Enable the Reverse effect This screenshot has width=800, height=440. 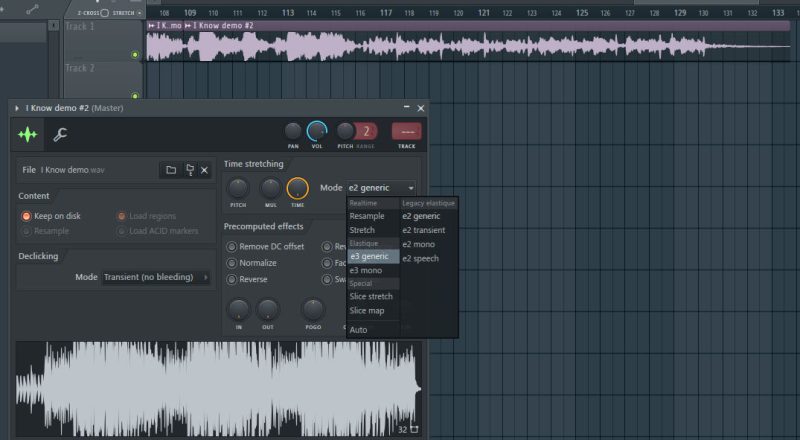click(247, 279)
